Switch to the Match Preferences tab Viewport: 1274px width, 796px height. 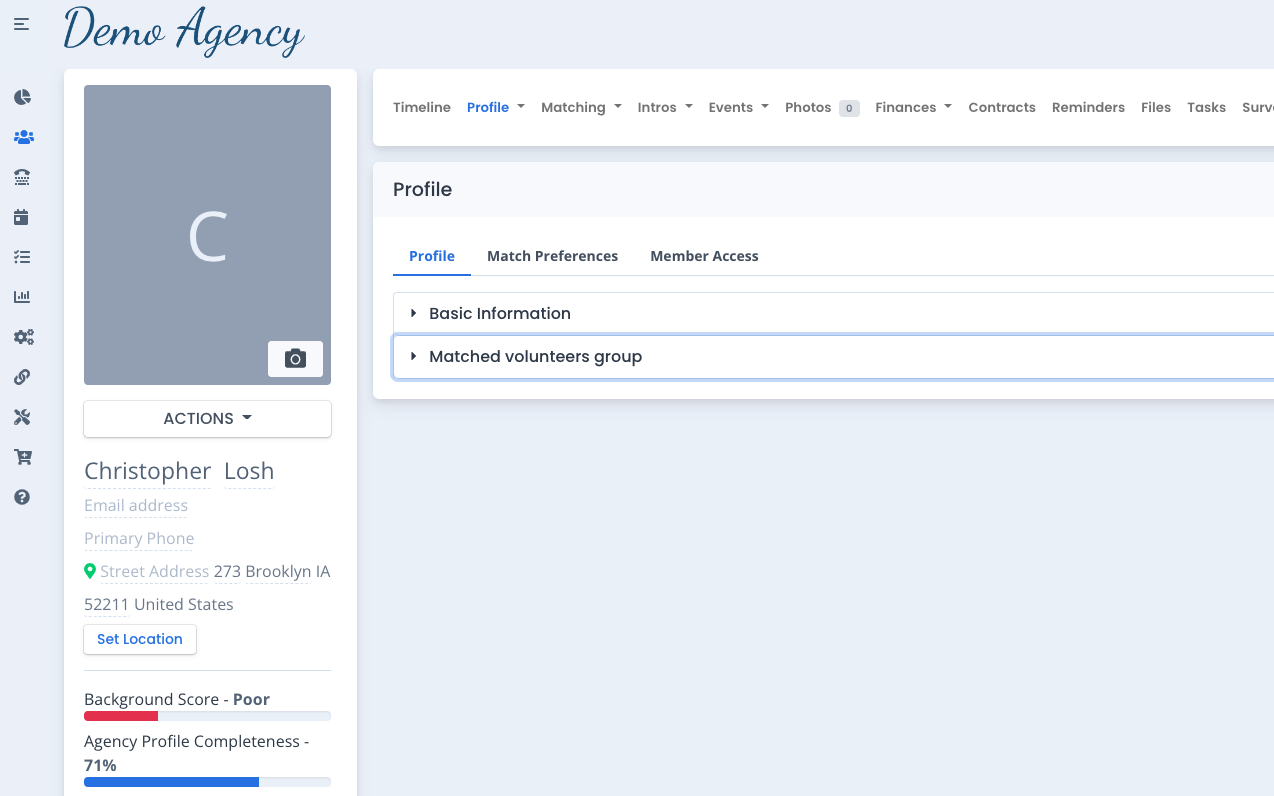point(552,256)
